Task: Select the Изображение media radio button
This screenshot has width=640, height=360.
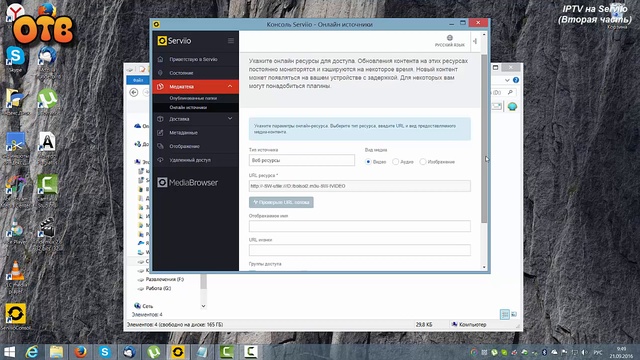Action: (x=423, y=162)
